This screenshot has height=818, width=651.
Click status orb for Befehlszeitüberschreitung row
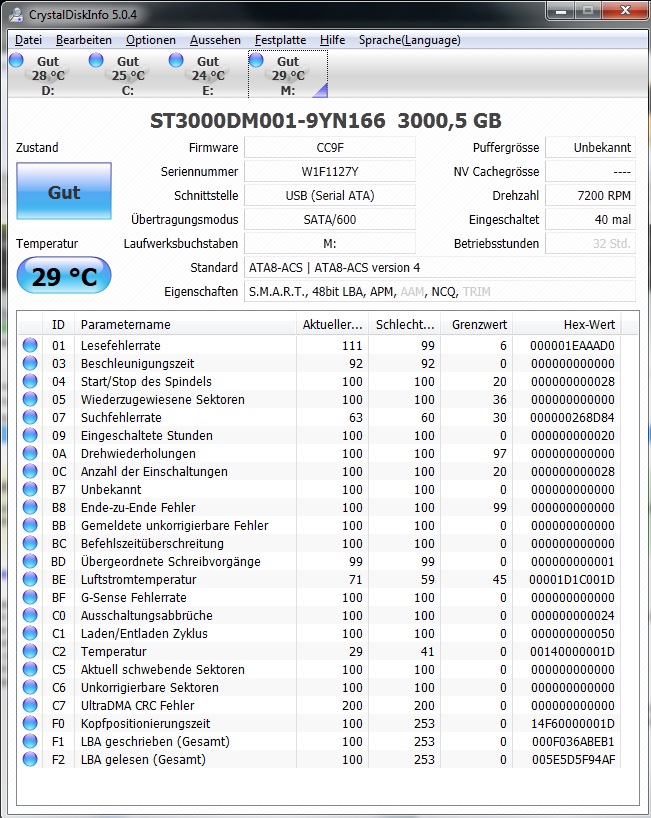point(30,543)
